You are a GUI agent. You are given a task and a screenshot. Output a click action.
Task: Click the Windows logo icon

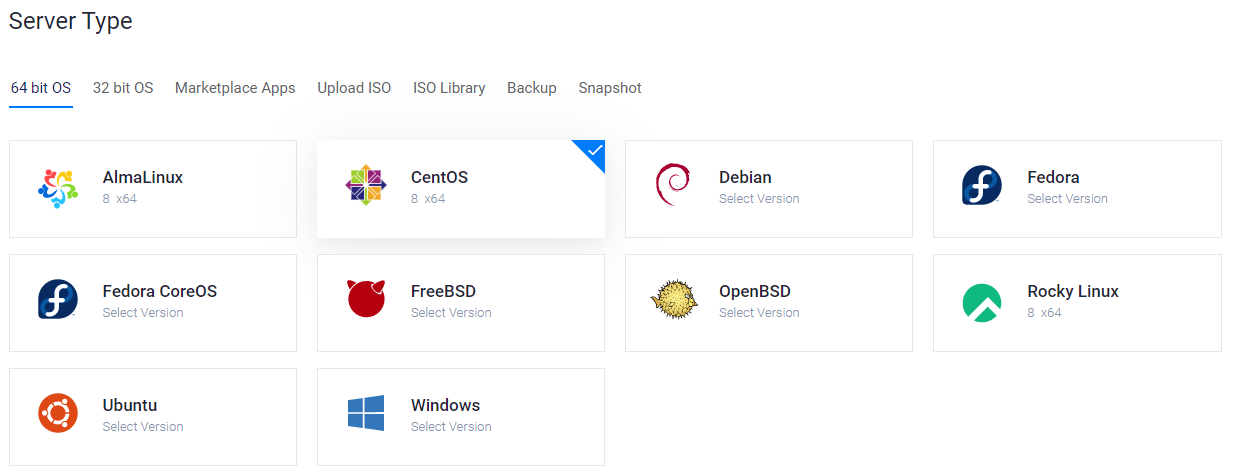366,413
